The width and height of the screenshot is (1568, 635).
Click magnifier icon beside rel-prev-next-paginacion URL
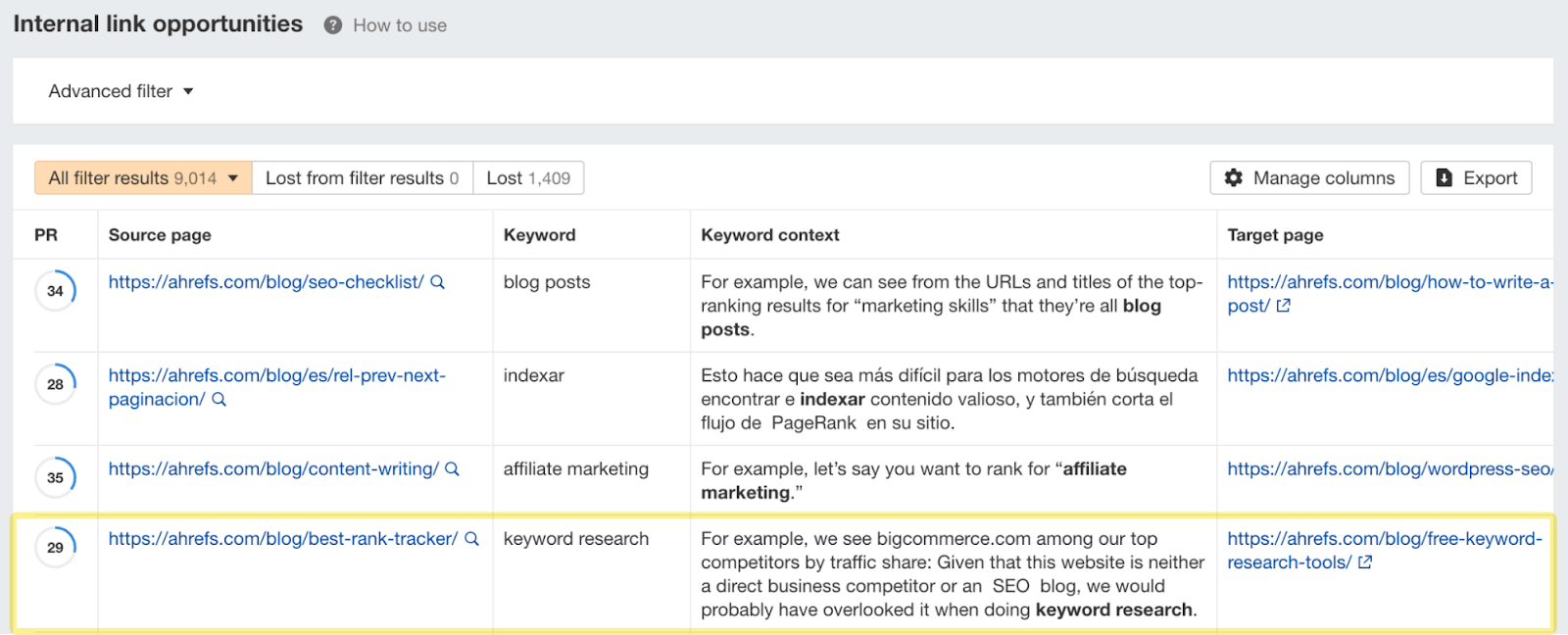[x=220, y=400]
